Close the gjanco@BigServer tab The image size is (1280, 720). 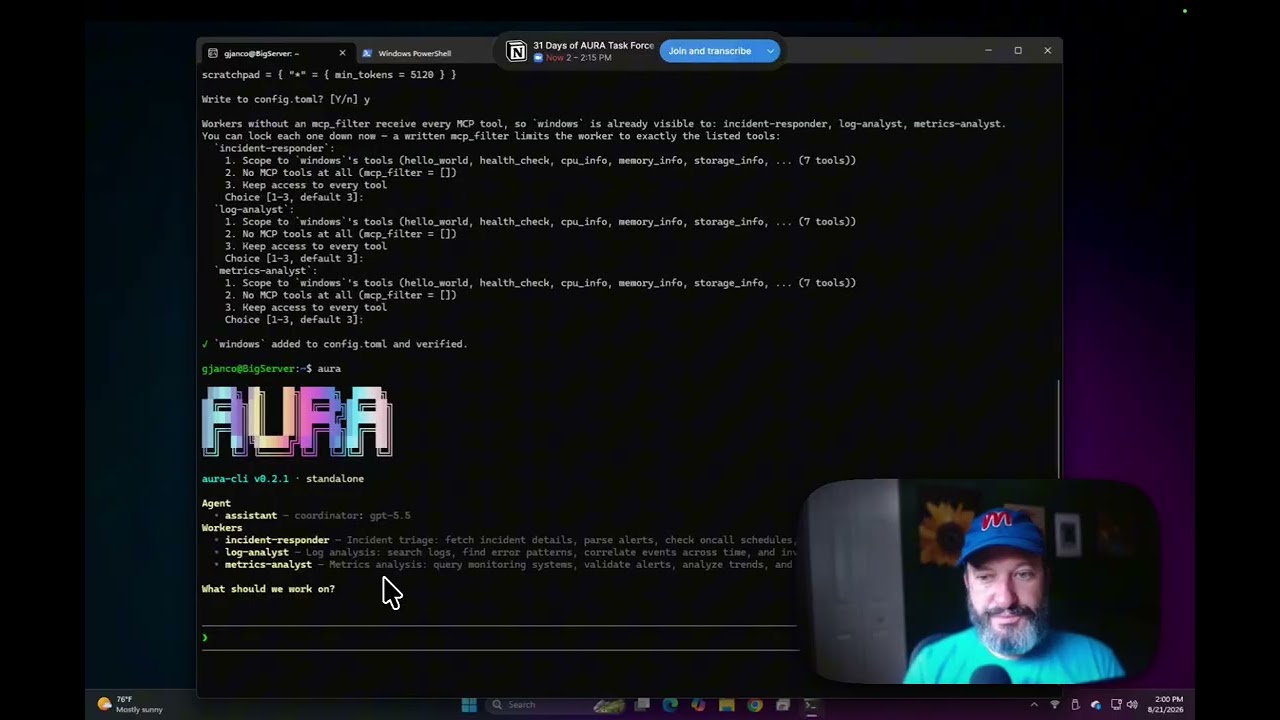click(x=342, y=53)
